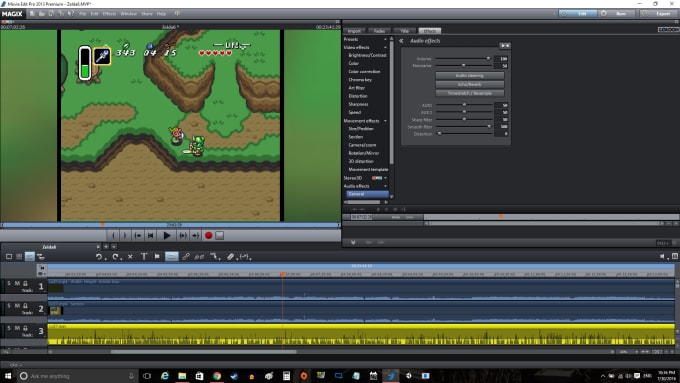Select the Effects tab in the media pool

(429, 31)
